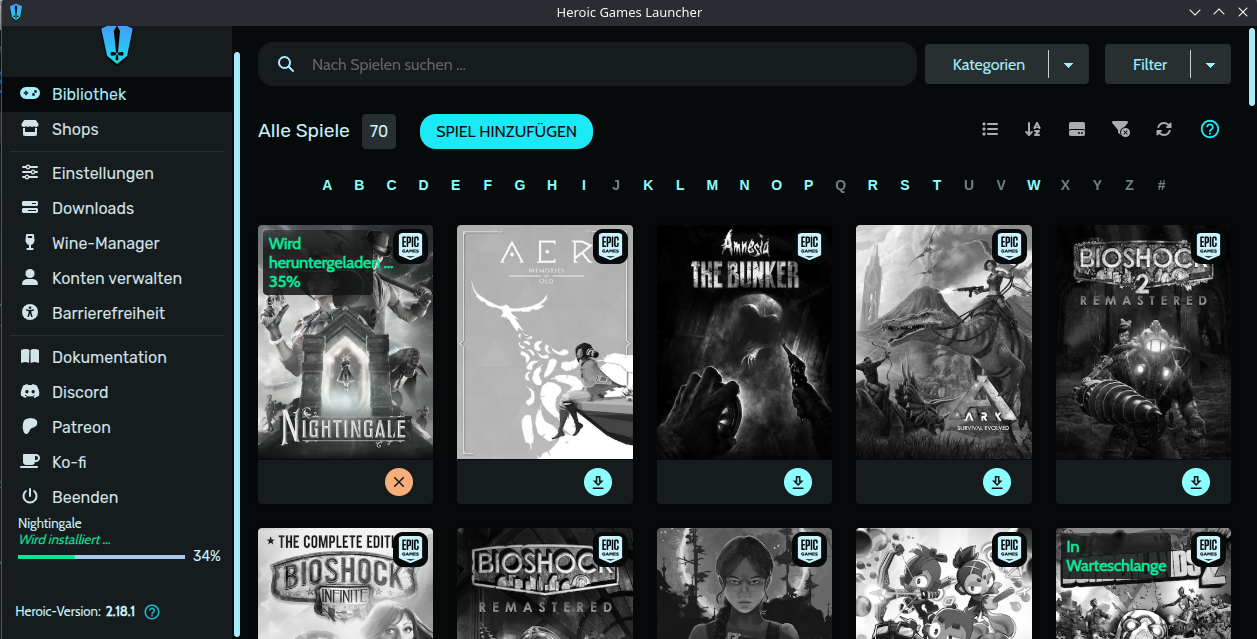
Task: Click the Nightingale download status in sidebar
Action: 64,539
